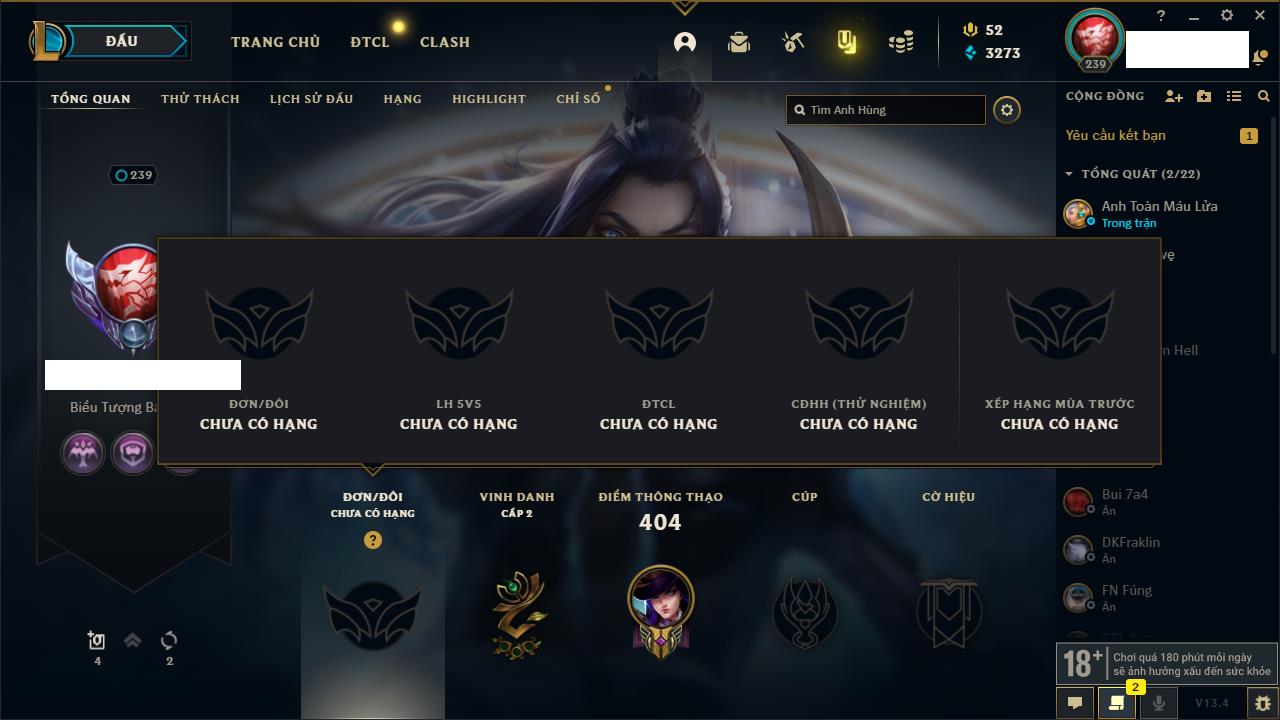
Task: Toggle the microphone mute button
Action: (1159, 703)
